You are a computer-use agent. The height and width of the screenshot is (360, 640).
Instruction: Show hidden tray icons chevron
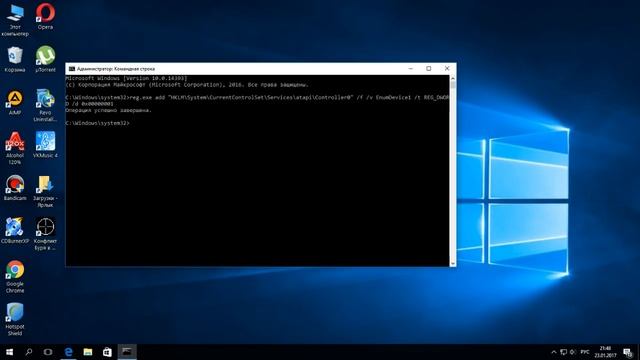coord(554,352)
